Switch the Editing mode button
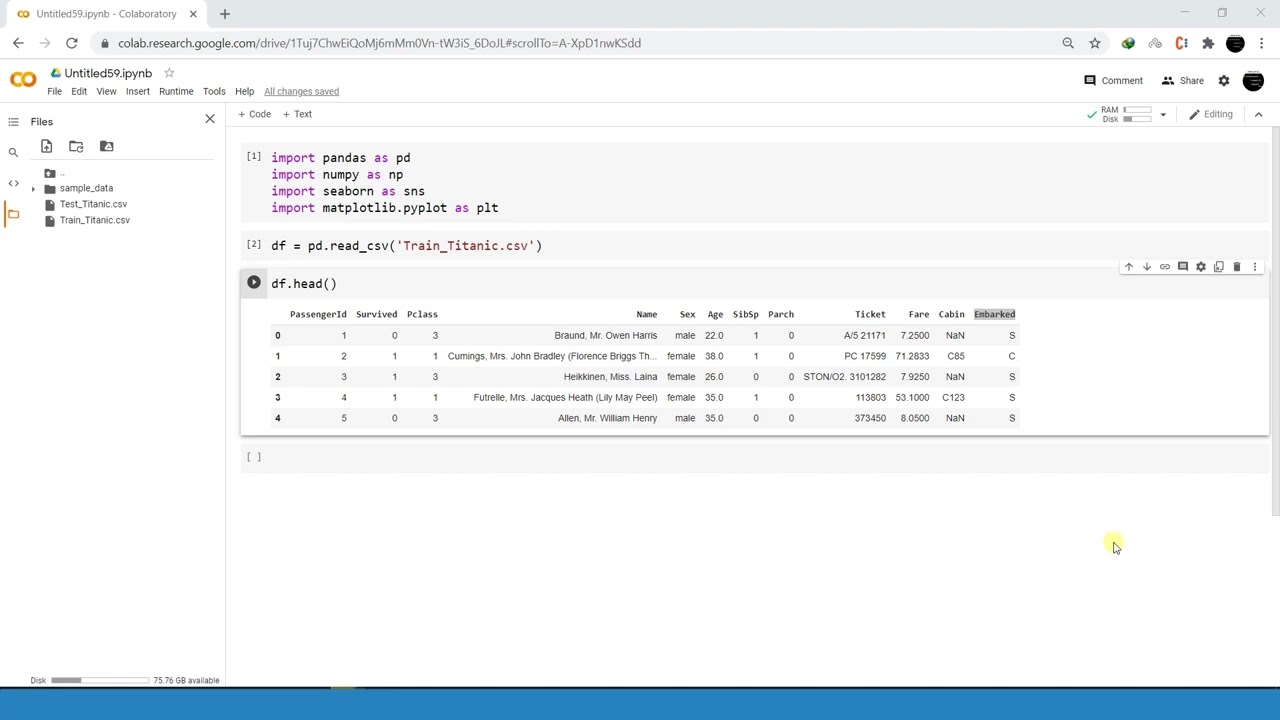 click(x=1211, y=114)
